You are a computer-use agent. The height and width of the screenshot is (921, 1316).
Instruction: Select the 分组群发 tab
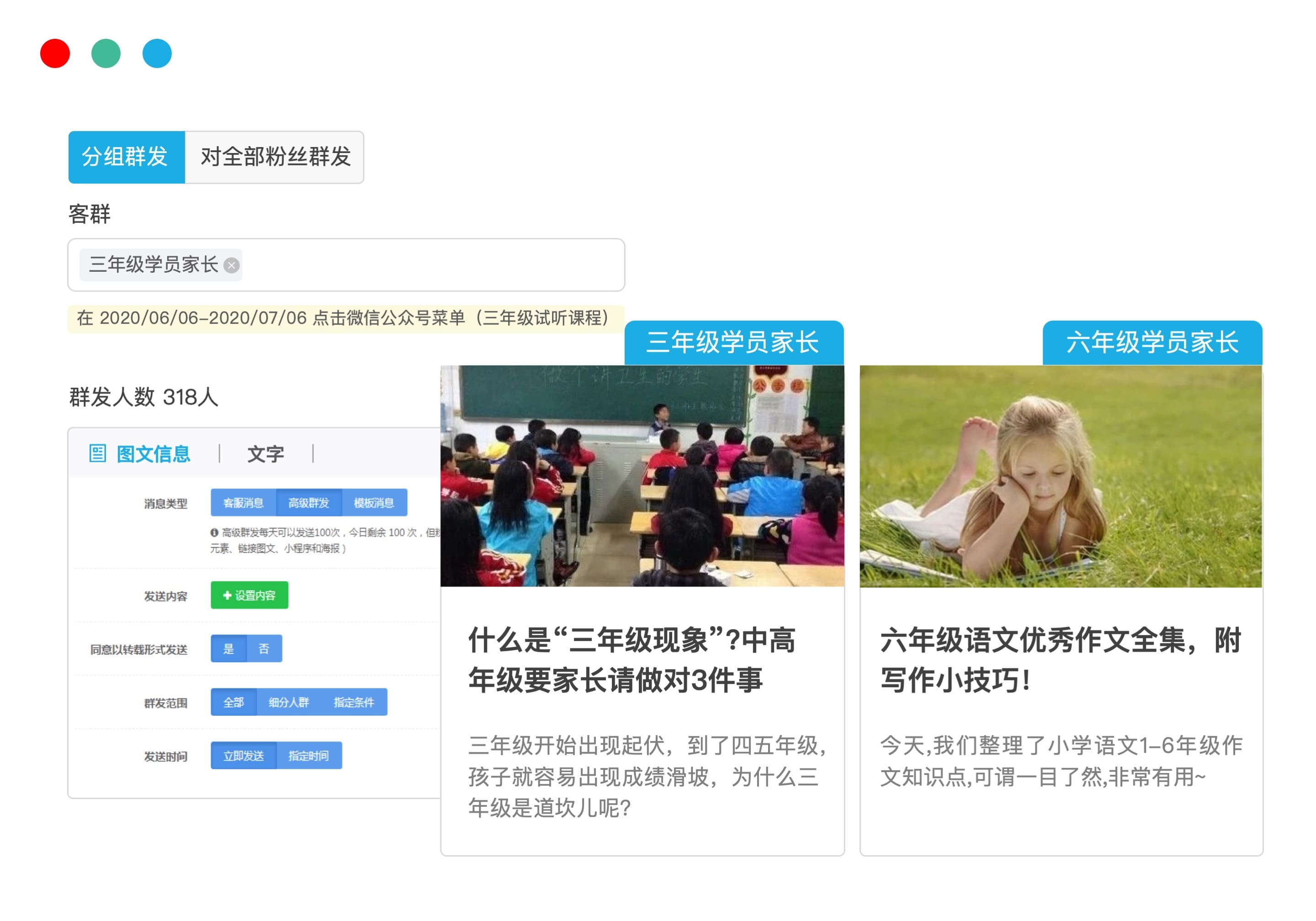pos(127,157)
